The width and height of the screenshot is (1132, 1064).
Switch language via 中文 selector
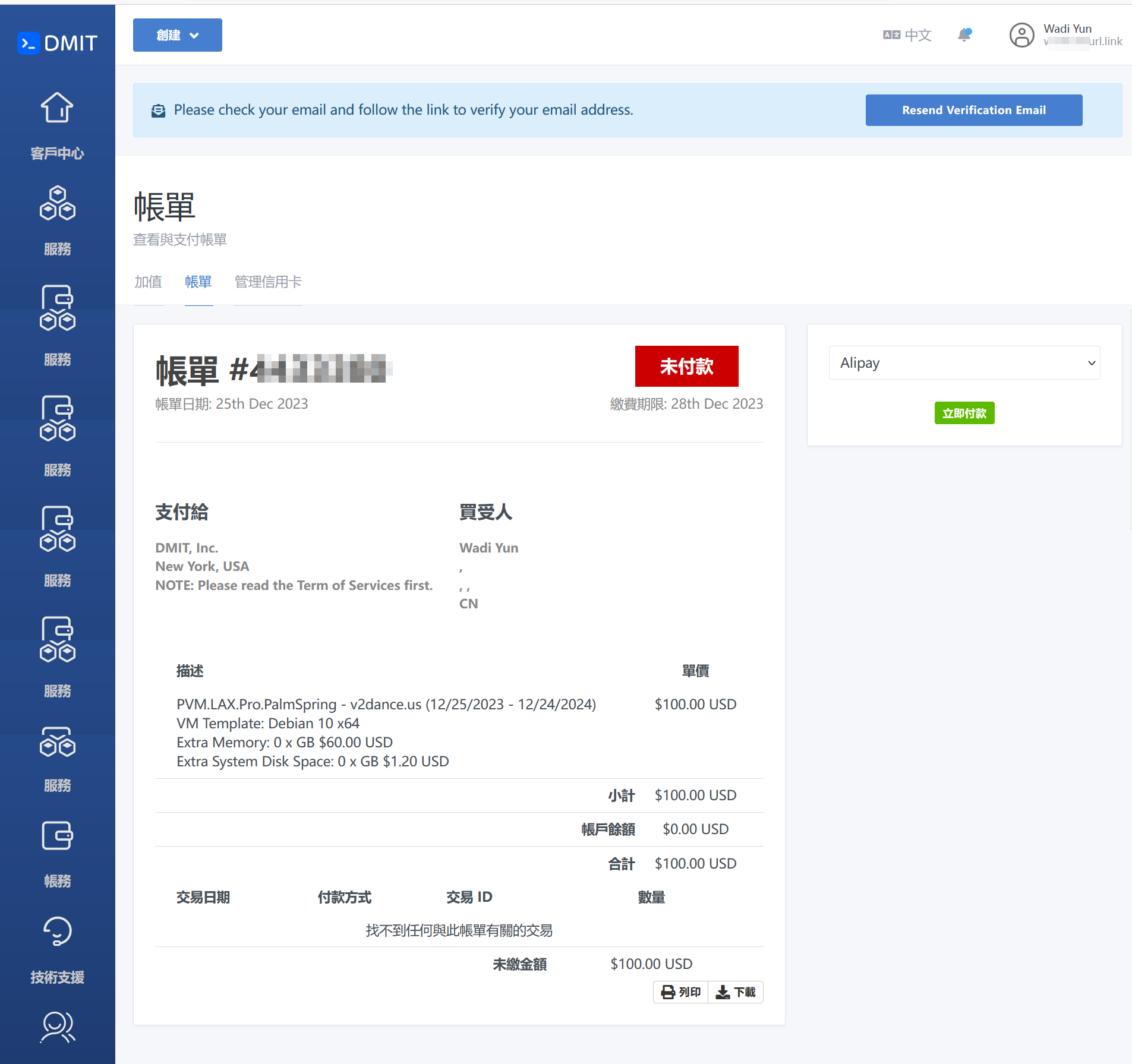[x=907, y=35]
